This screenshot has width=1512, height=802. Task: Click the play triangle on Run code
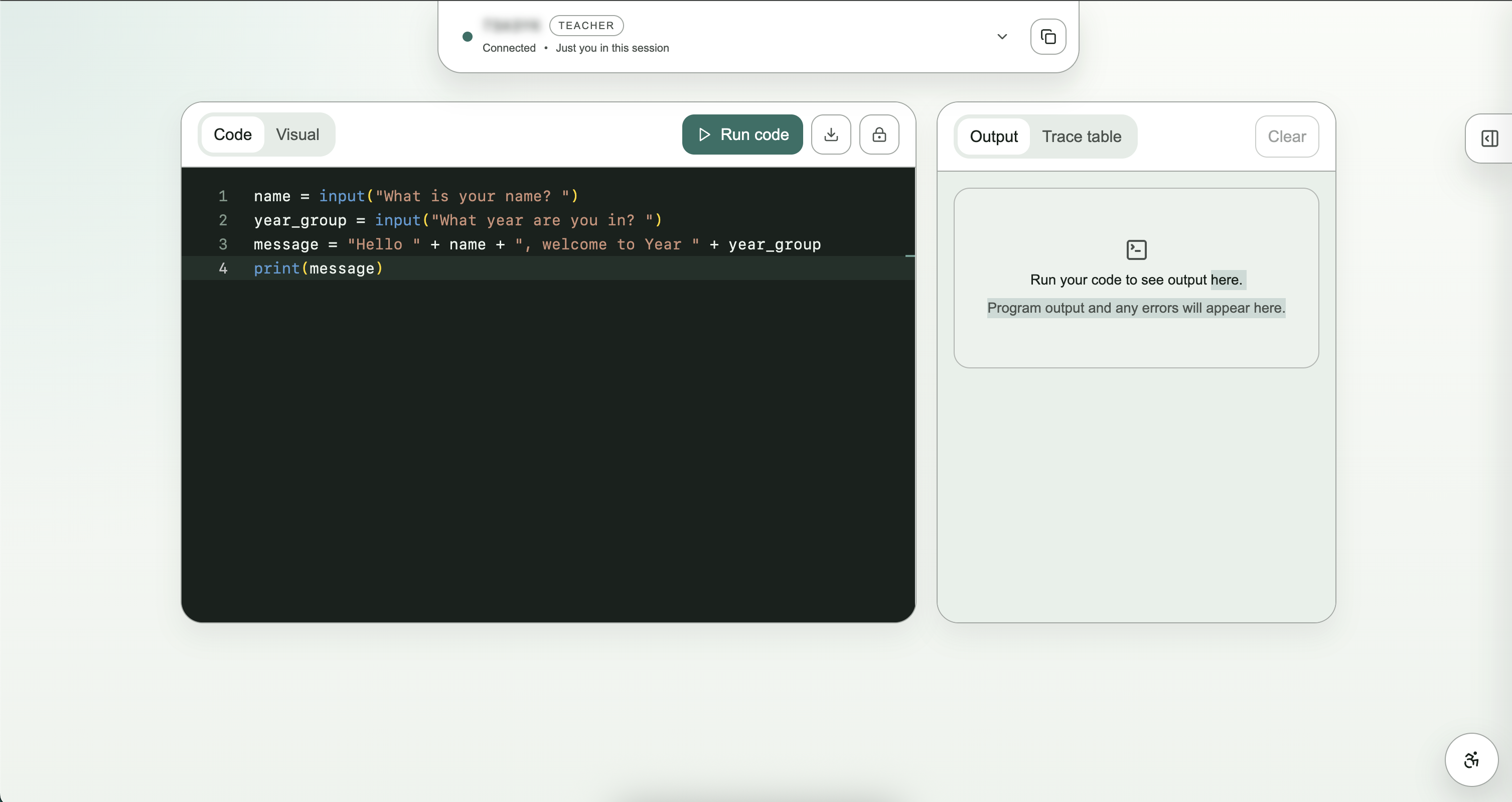click(704, 135)
